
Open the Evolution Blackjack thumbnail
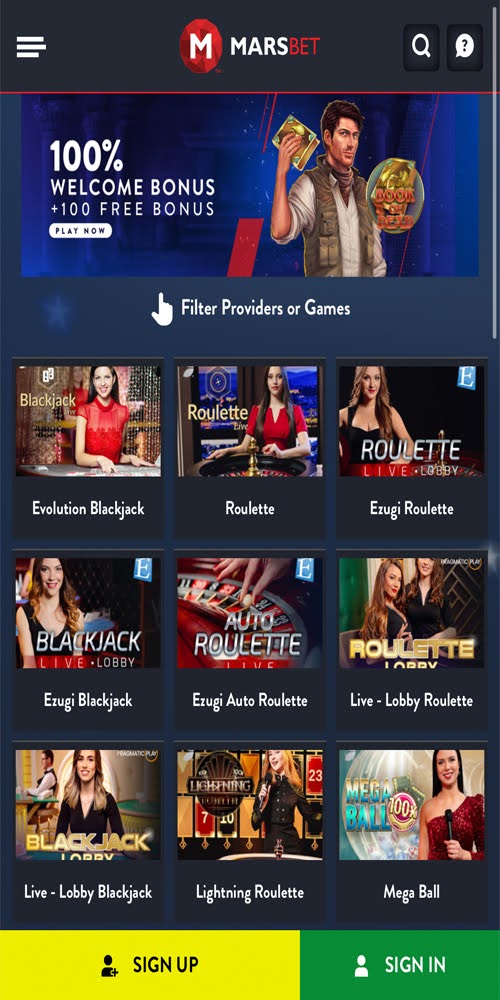coord(88,421)
